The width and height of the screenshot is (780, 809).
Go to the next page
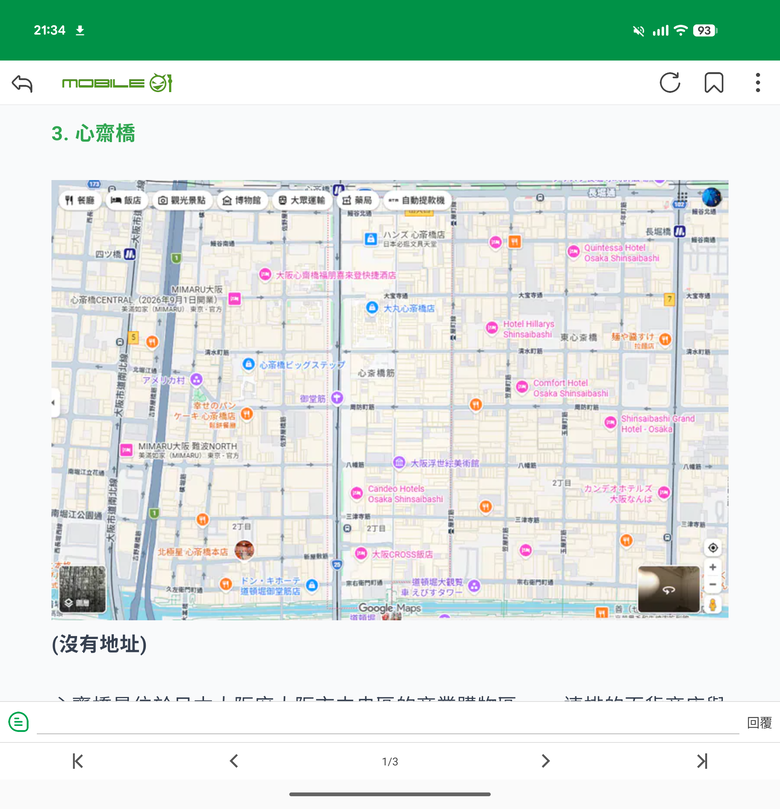click(x=546, y=761)
